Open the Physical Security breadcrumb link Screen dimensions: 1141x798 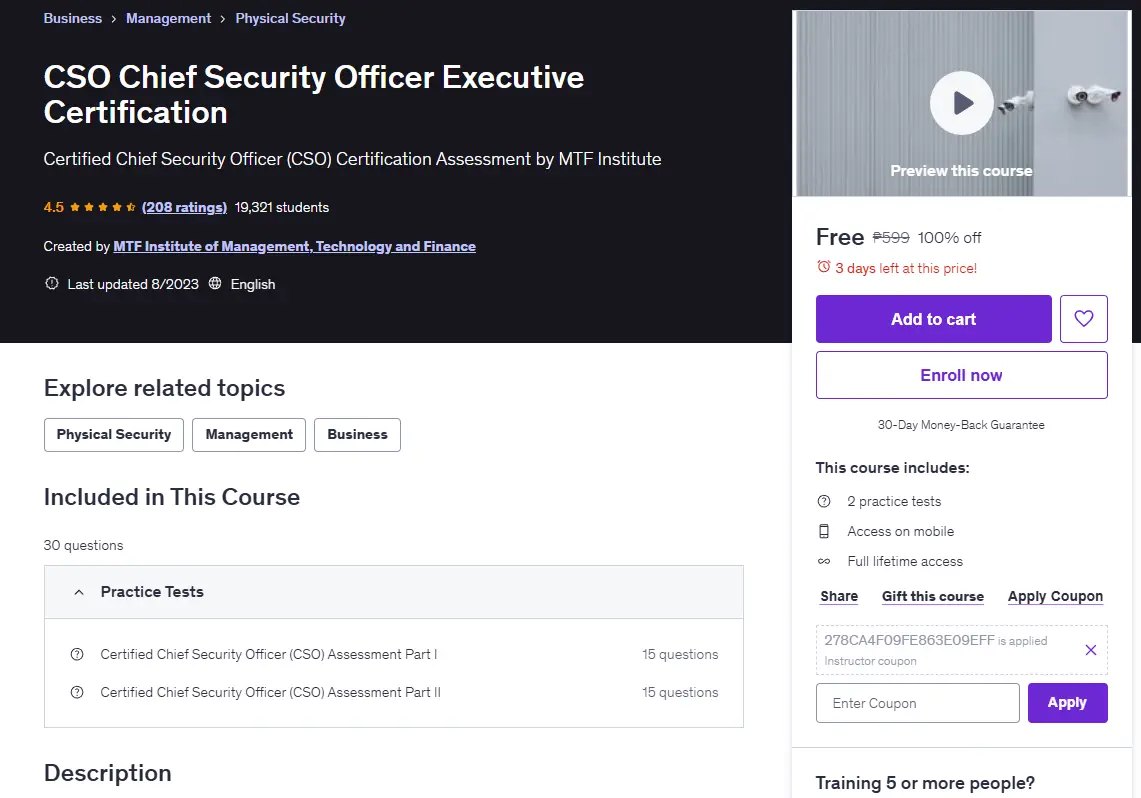coord(290,18)
